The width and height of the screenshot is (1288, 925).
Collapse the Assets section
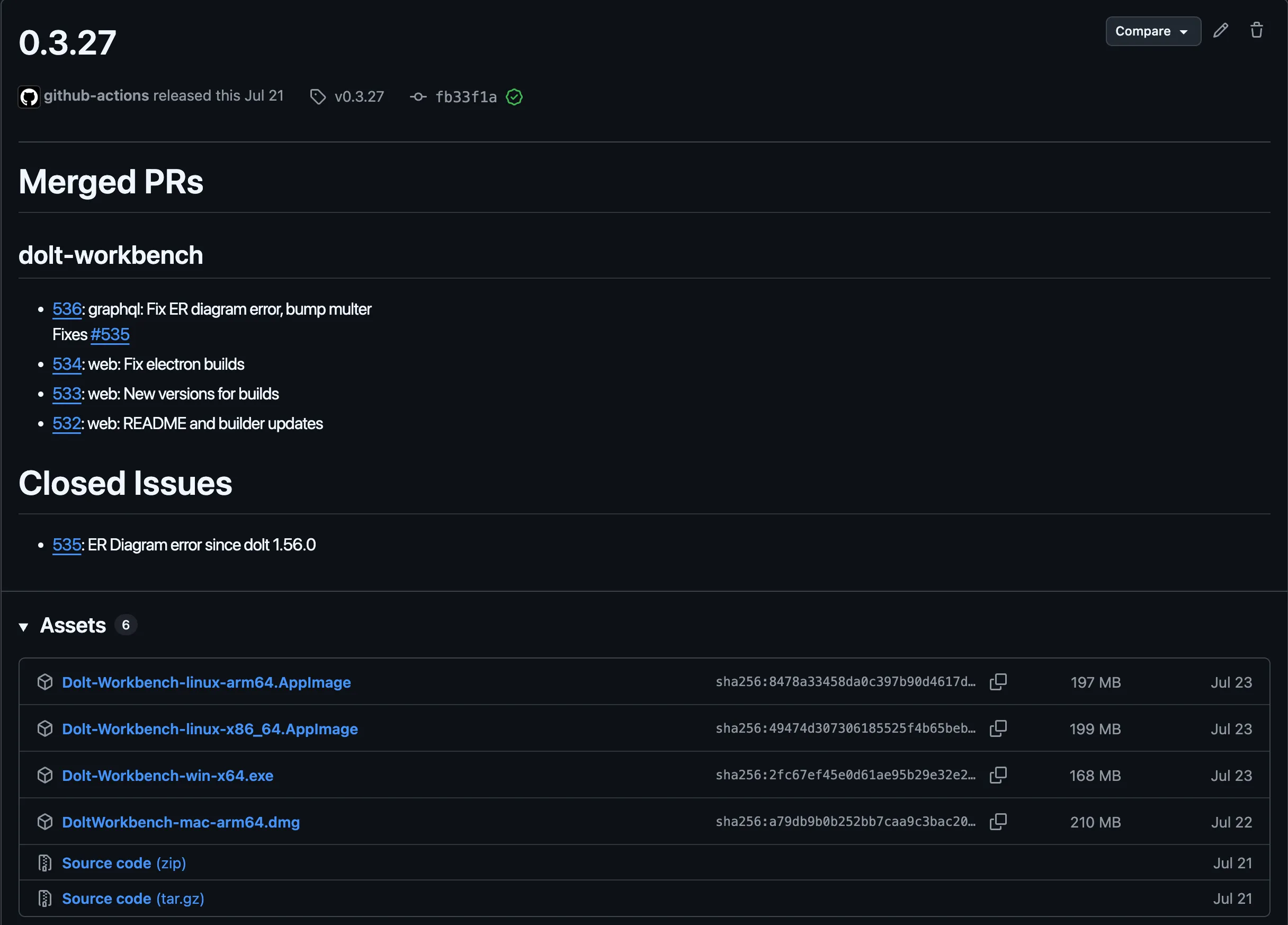[x=23, y=626]
